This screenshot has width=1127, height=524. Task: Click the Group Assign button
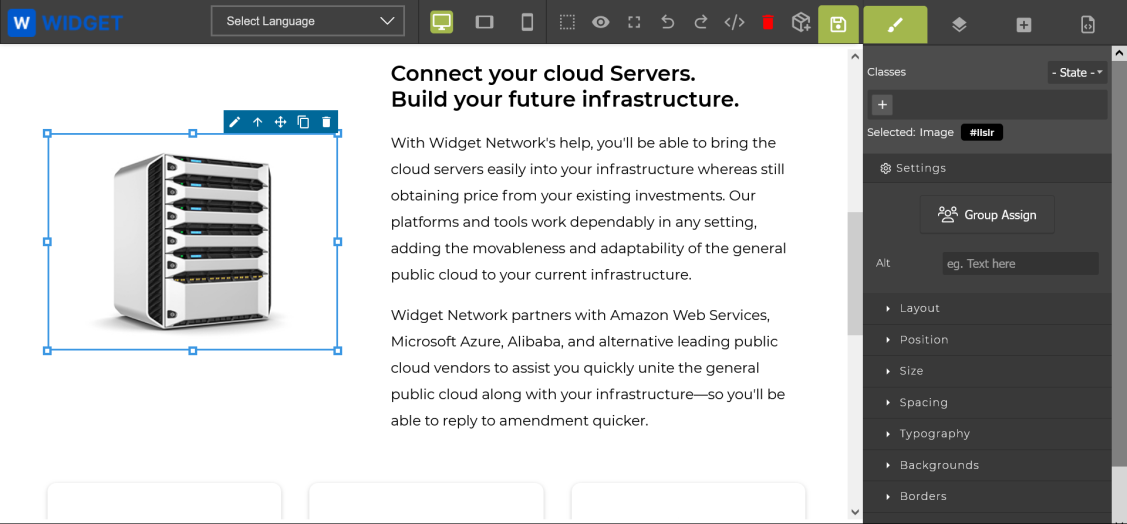tap(987, 215)
